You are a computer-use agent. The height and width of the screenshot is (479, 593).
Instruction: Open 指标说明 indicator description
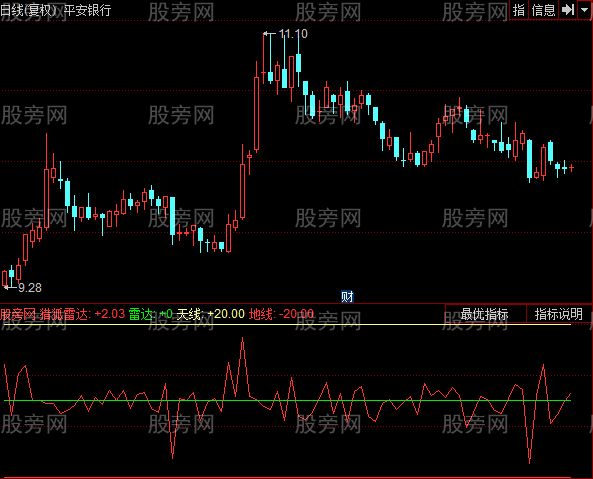(x=559, y=314)
